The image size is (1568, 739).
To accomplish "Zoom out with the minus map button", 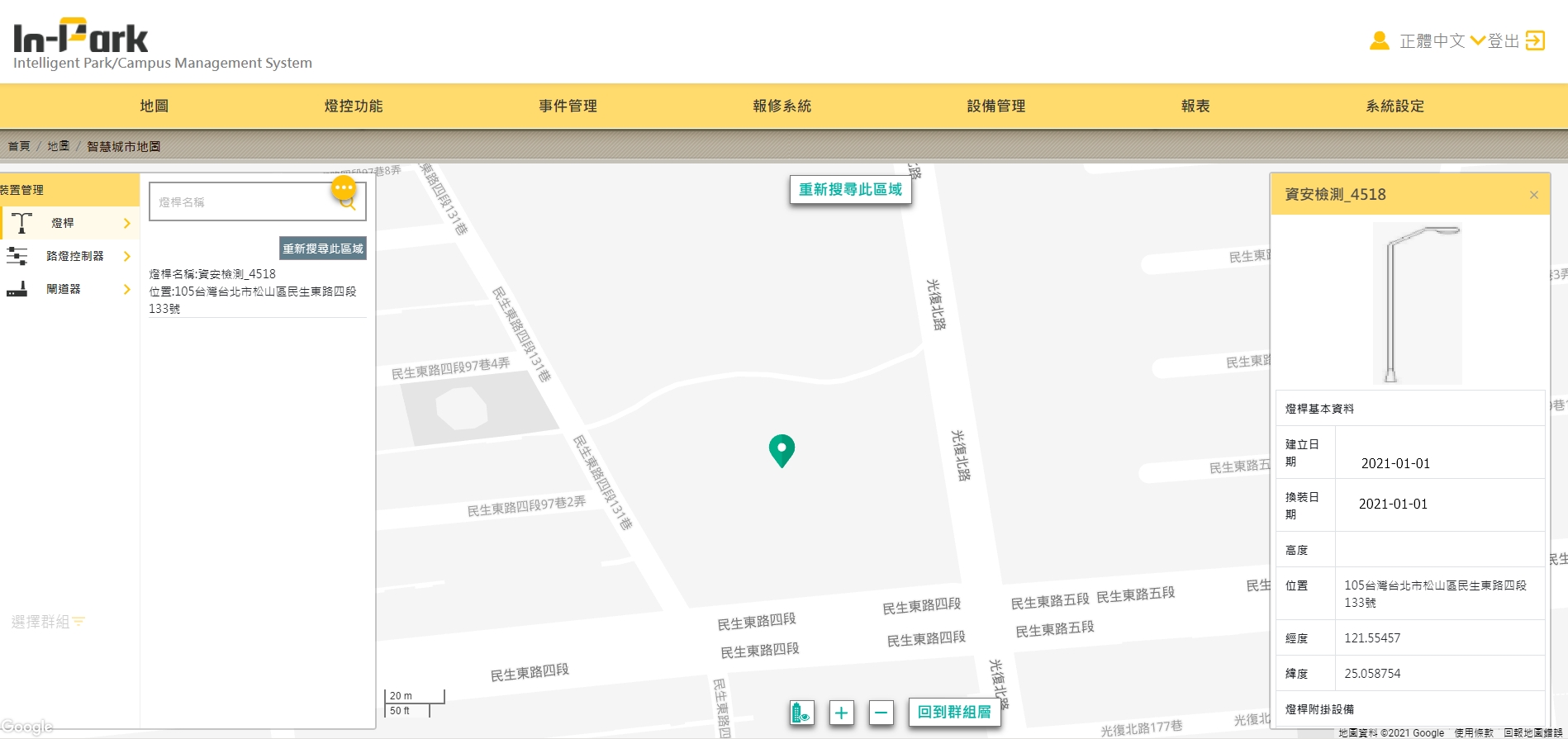I will (881, 712).
